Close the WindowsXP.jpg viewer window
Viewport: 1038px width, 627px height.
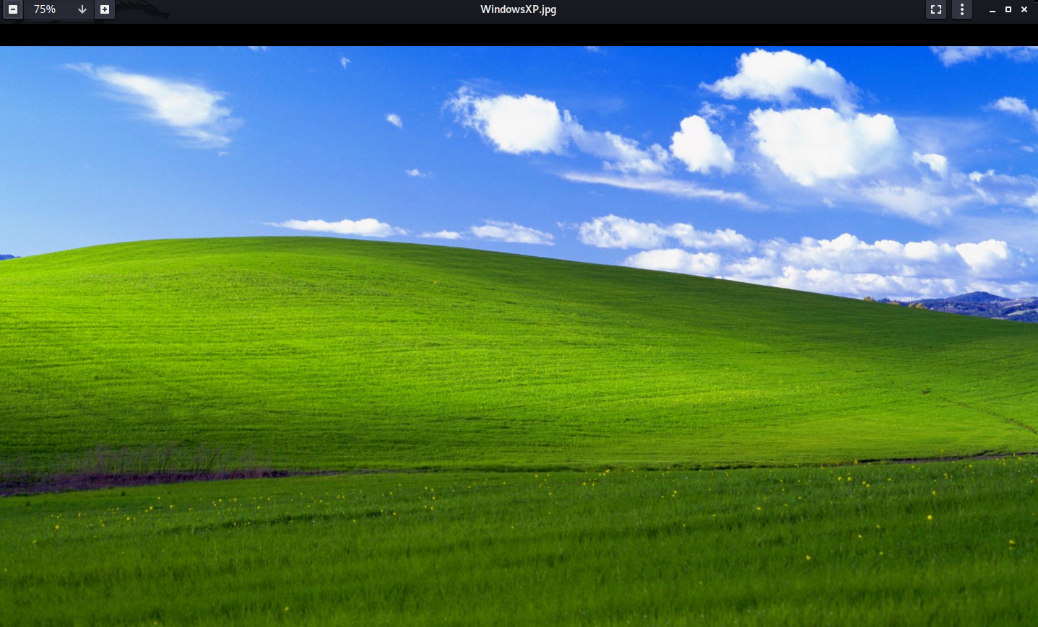click(1022, 10)
